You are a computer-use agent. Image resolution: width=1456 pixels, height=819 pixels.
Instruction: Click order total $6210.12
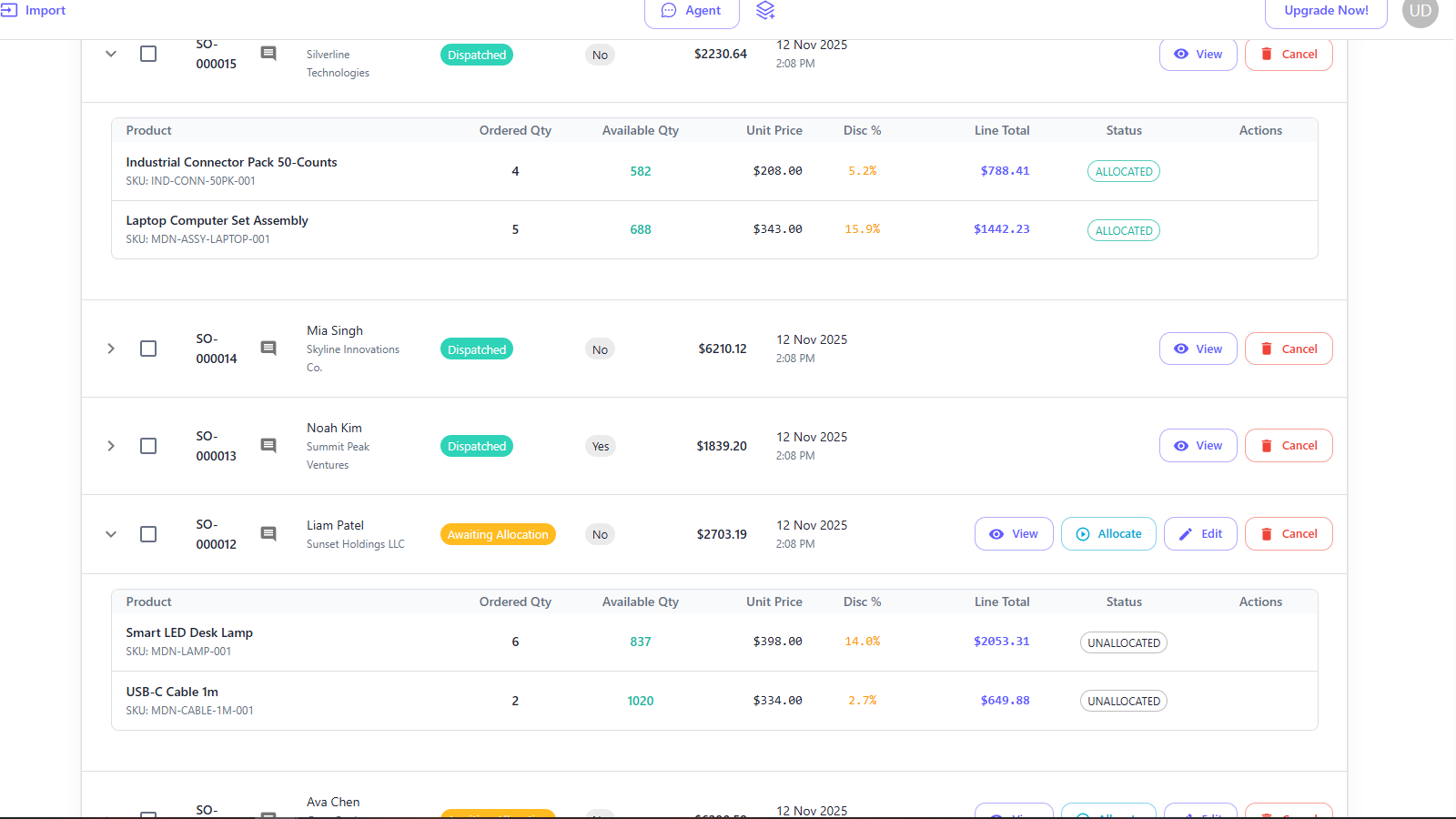click(x=723, y=349)
